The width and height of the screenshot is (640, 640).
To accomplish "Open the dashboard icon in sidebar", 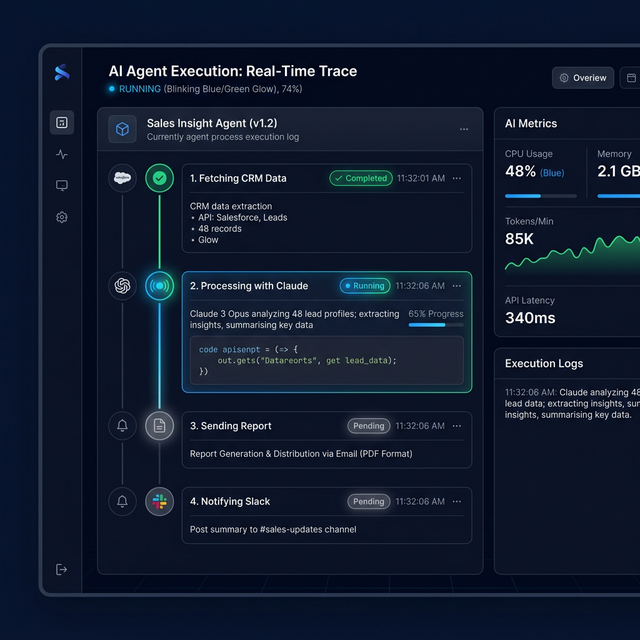I will click(x=62, y=122).
